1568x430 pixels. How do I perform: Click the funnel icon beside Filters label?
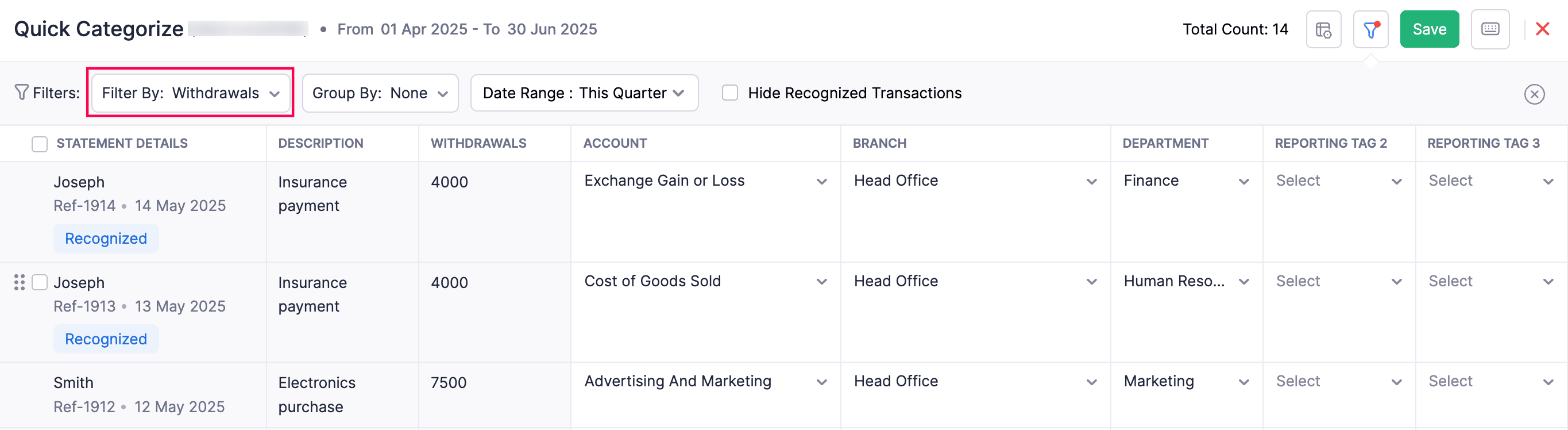click(22, 93)
